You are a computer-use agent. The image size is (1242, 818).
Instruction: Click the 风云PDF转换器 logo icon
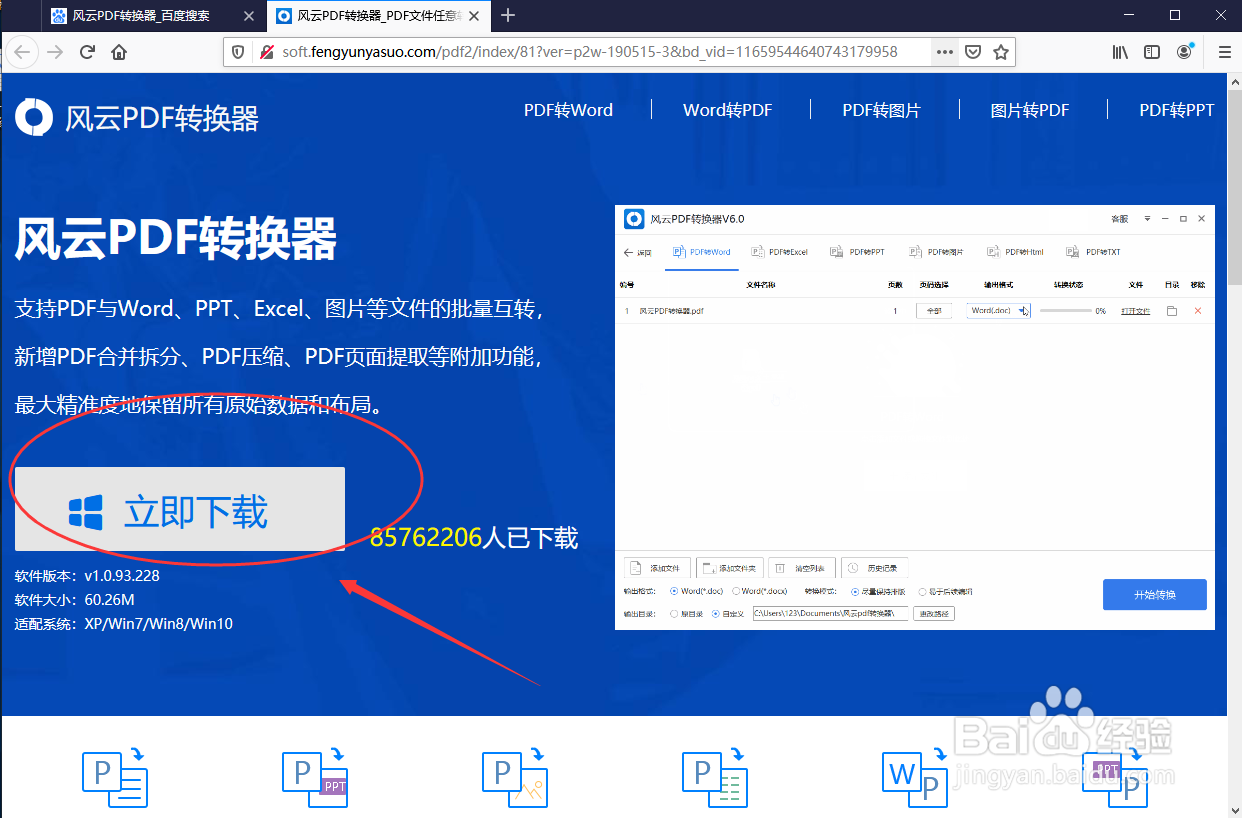point(35,116)
